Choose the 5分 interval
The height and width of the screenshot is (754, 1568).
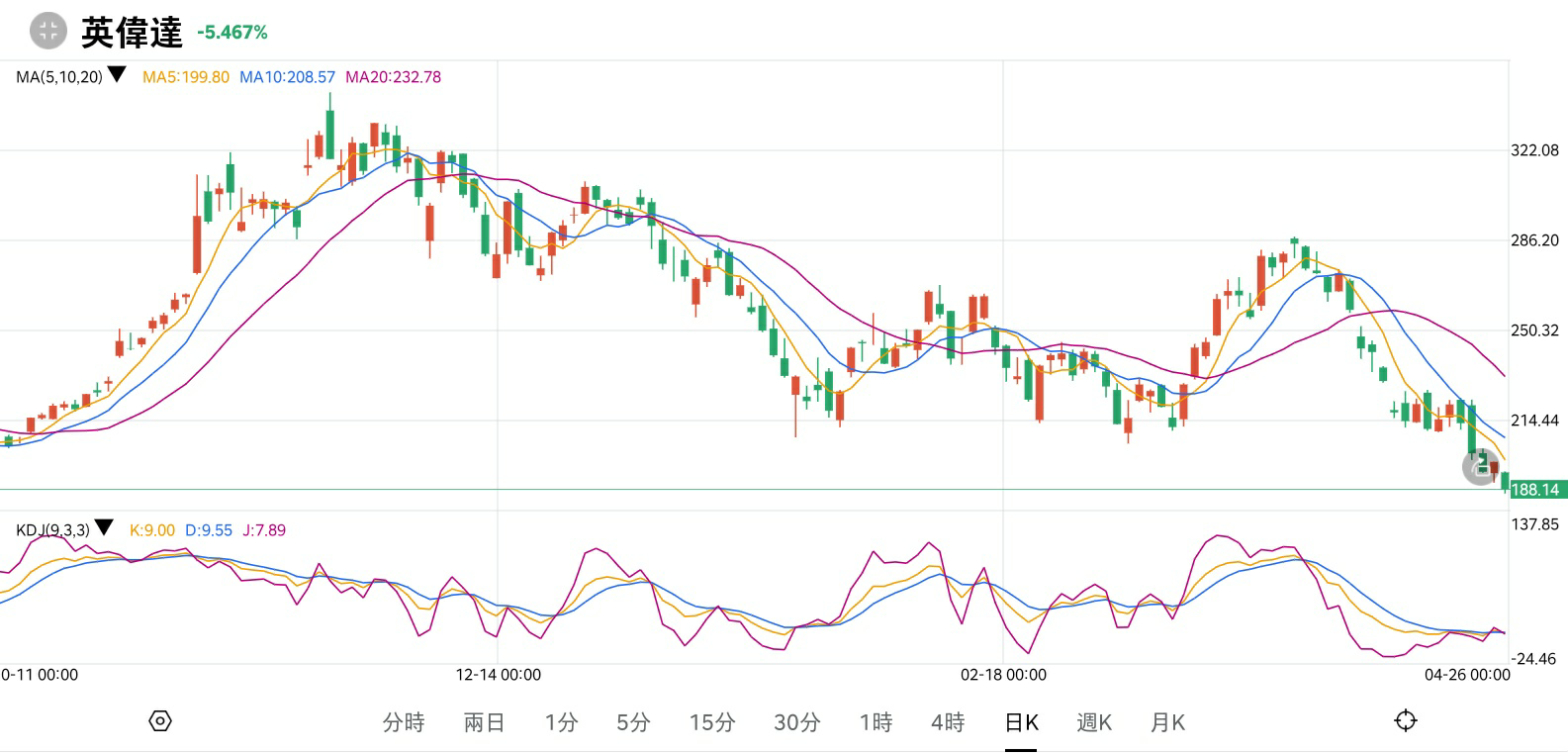tap(633, 723)
